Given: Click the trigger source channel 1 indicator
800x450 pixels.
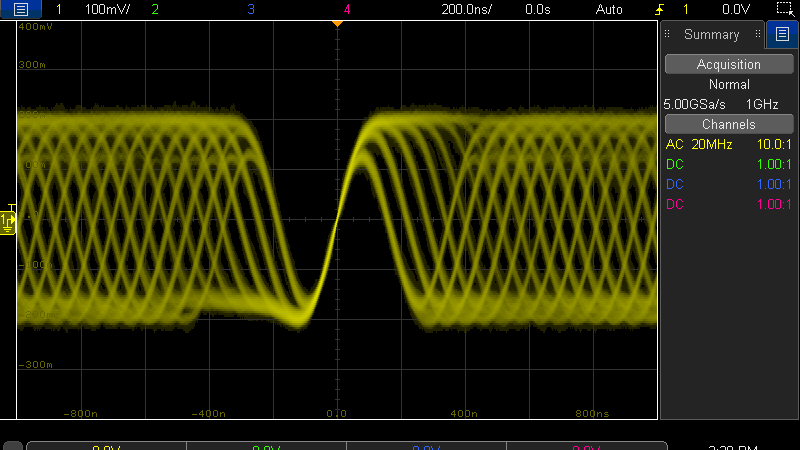Looking at the screenshot, I should 685,10.
